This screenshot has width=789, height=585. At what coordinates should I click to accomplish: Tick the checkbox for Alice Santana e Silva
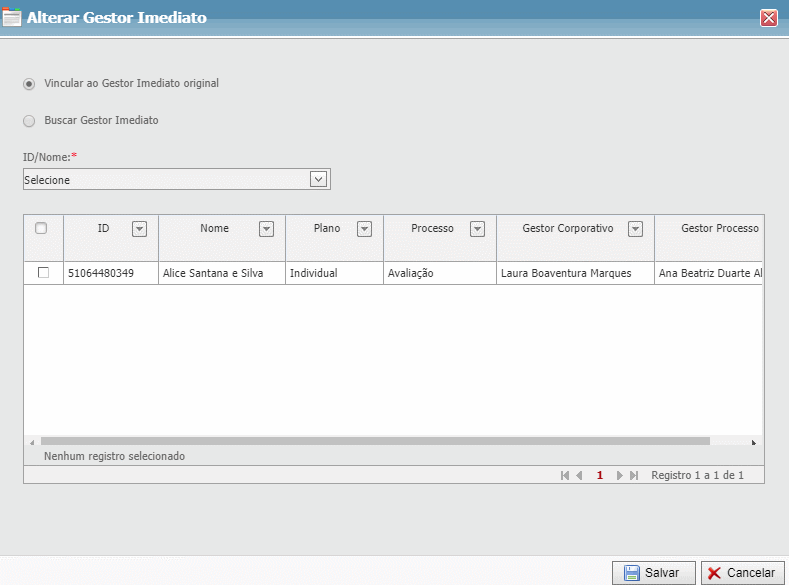pos(43,273)
